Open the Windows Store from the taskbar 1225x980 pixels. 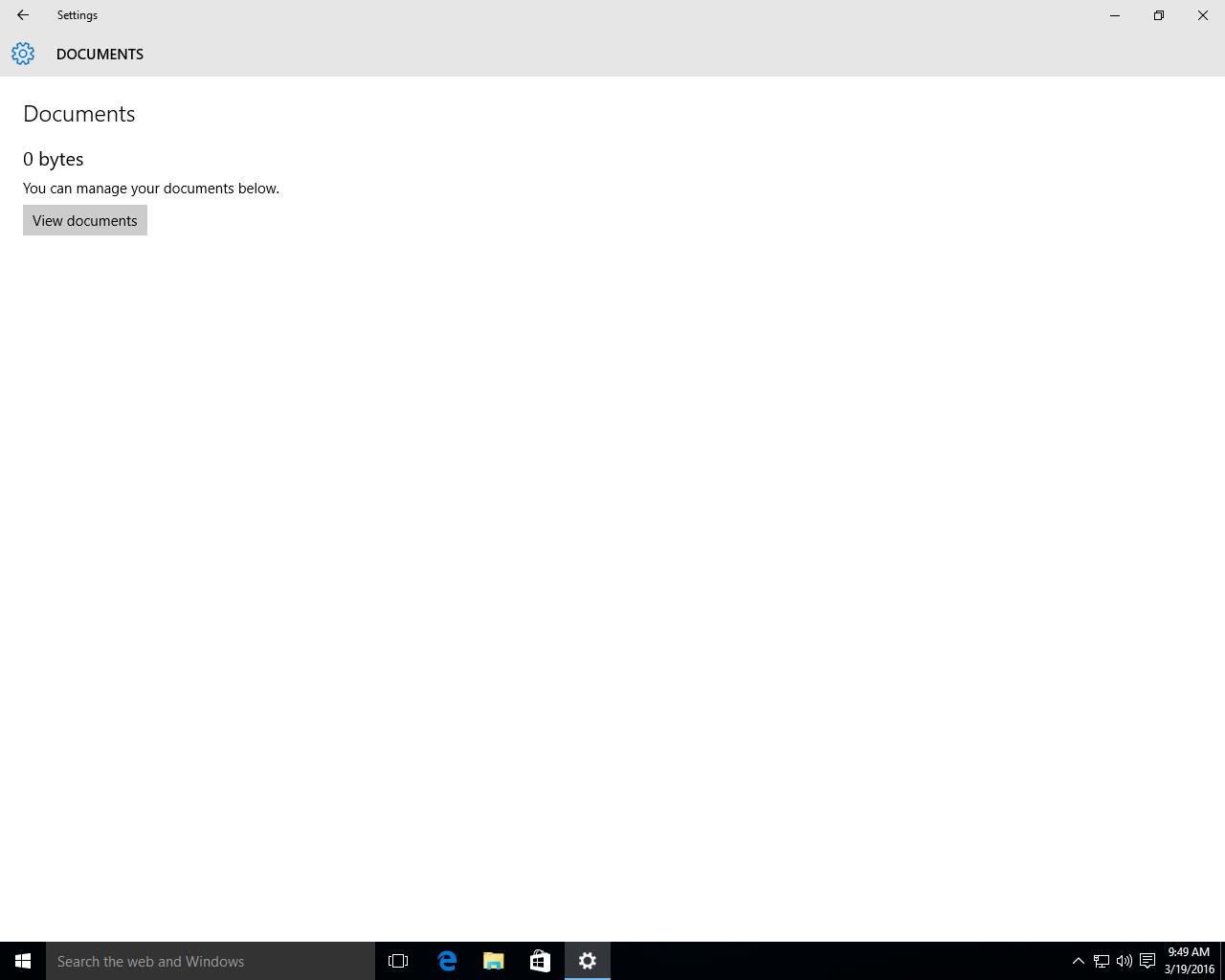coord(540,961)
